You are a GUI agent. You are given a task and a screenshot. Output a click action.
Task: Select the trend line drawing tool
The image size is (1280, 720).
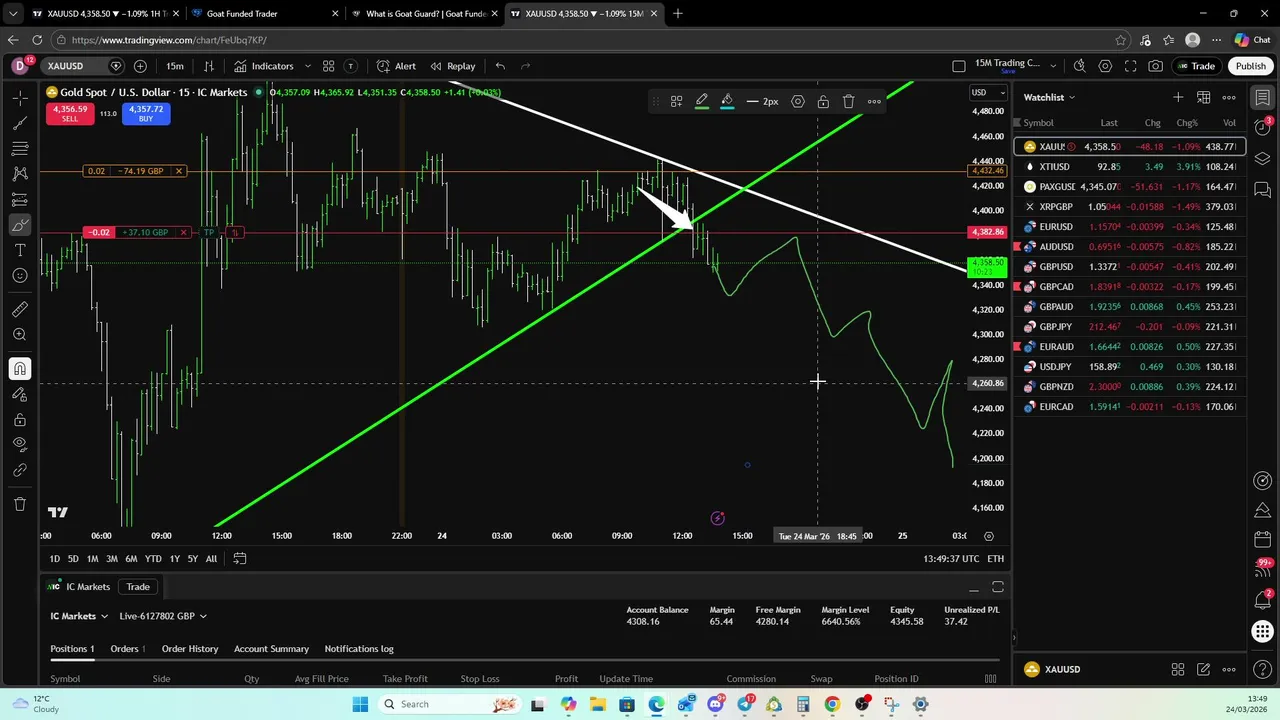tap(20, 123)
